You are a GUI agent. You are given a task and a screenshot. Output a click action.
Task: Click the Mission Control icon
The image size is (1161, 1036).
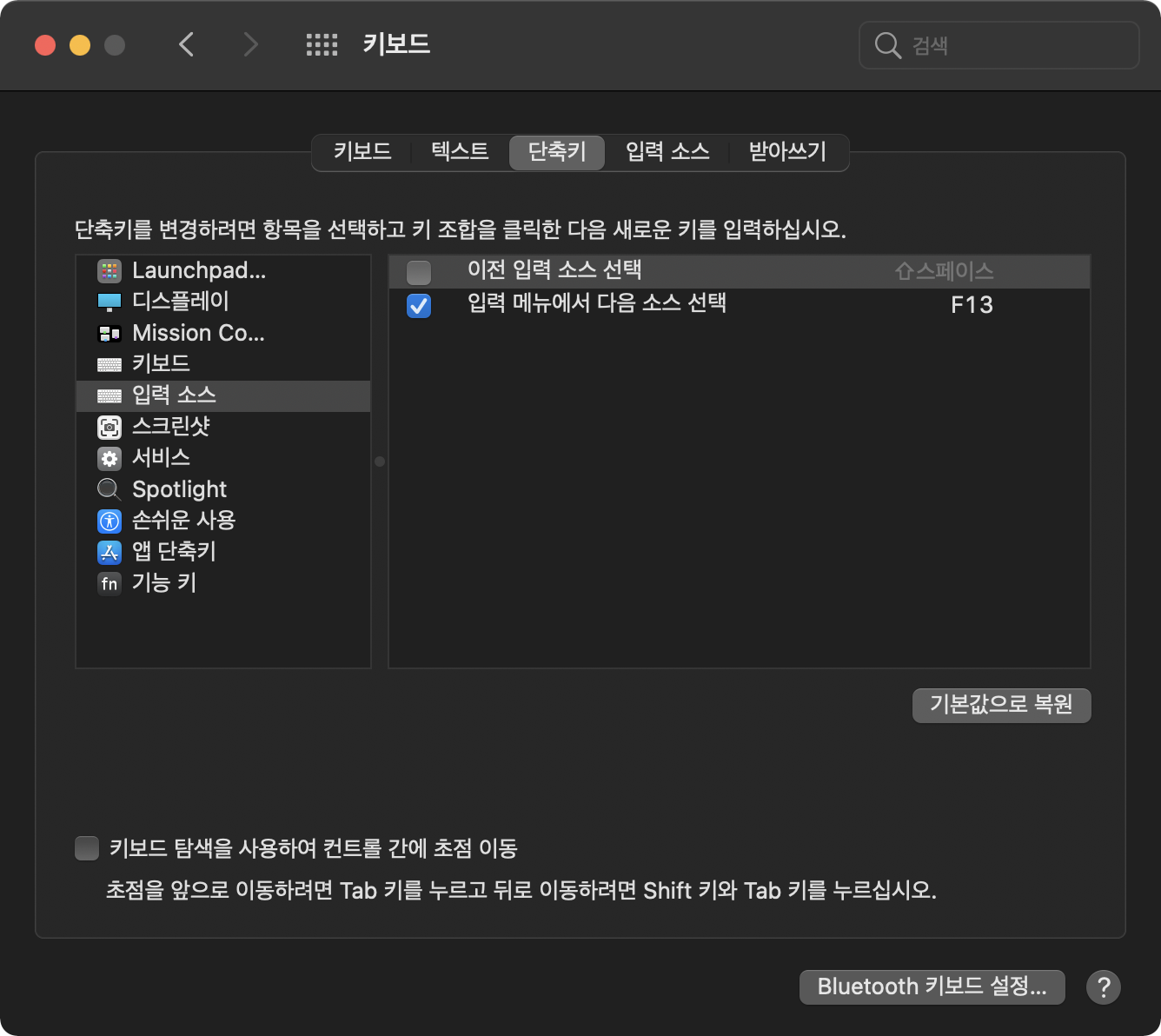pos(109,334)
